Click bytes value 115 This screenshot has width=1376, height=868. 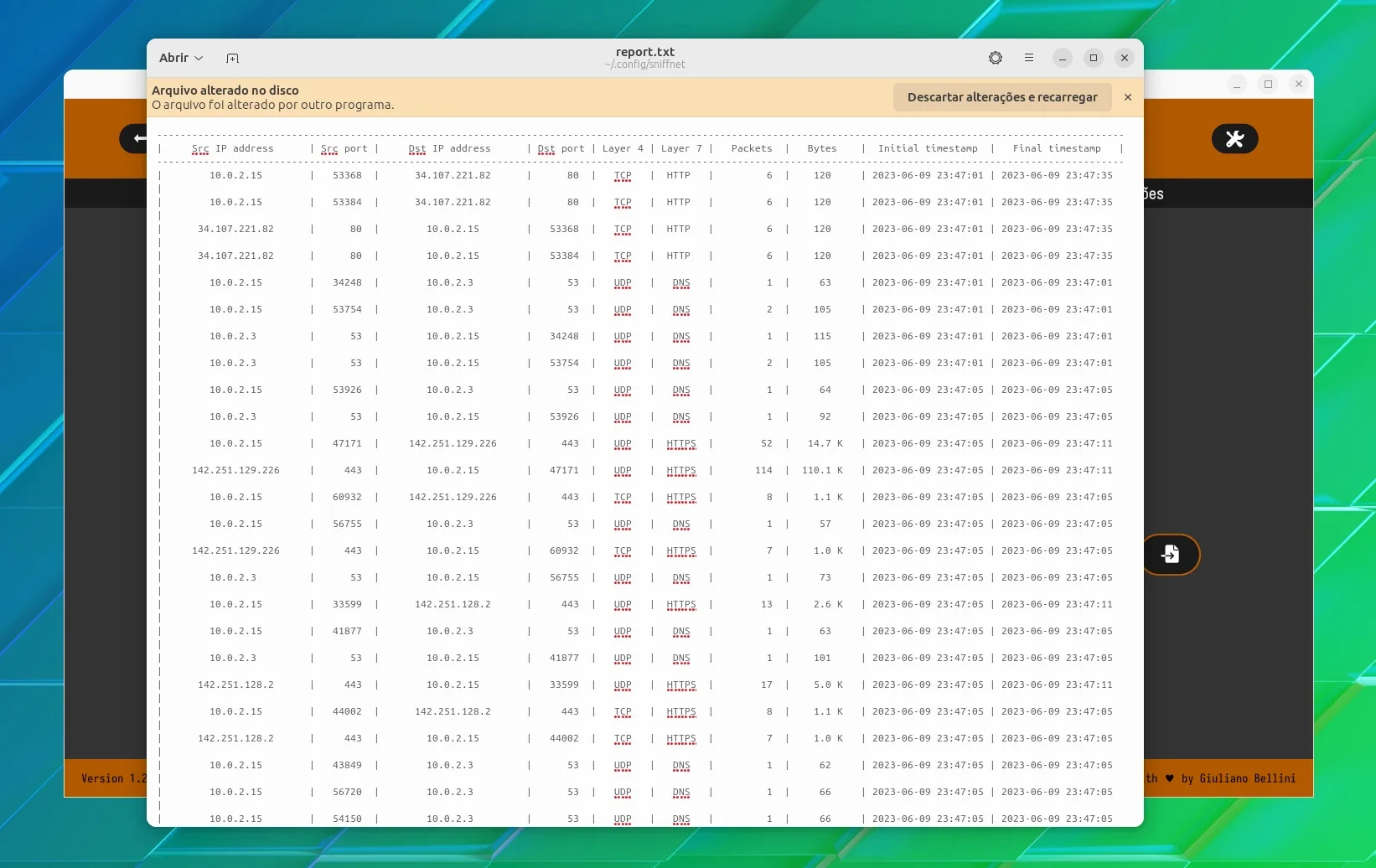822,336
